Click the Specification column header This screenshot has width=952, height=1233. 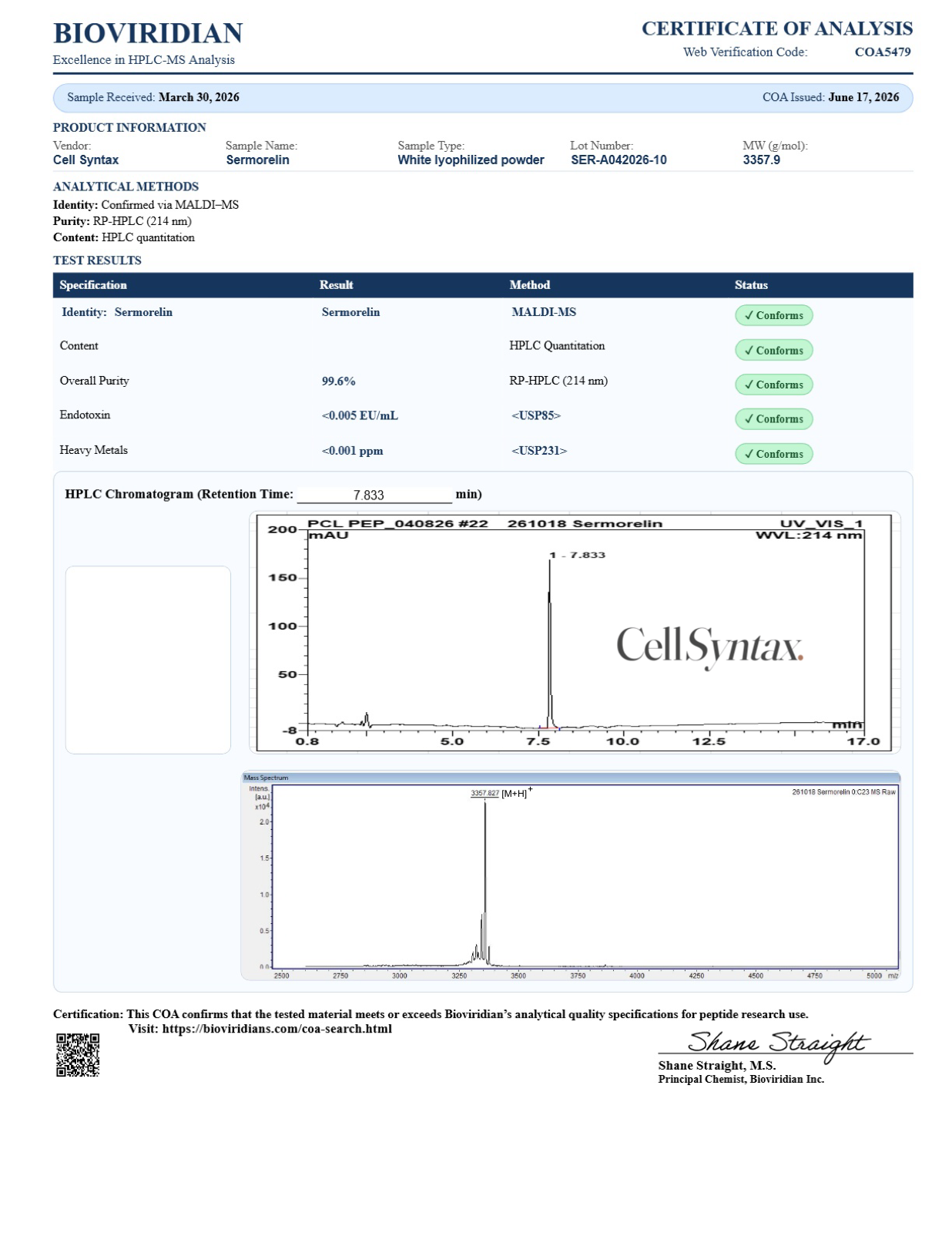coord(93,285)
